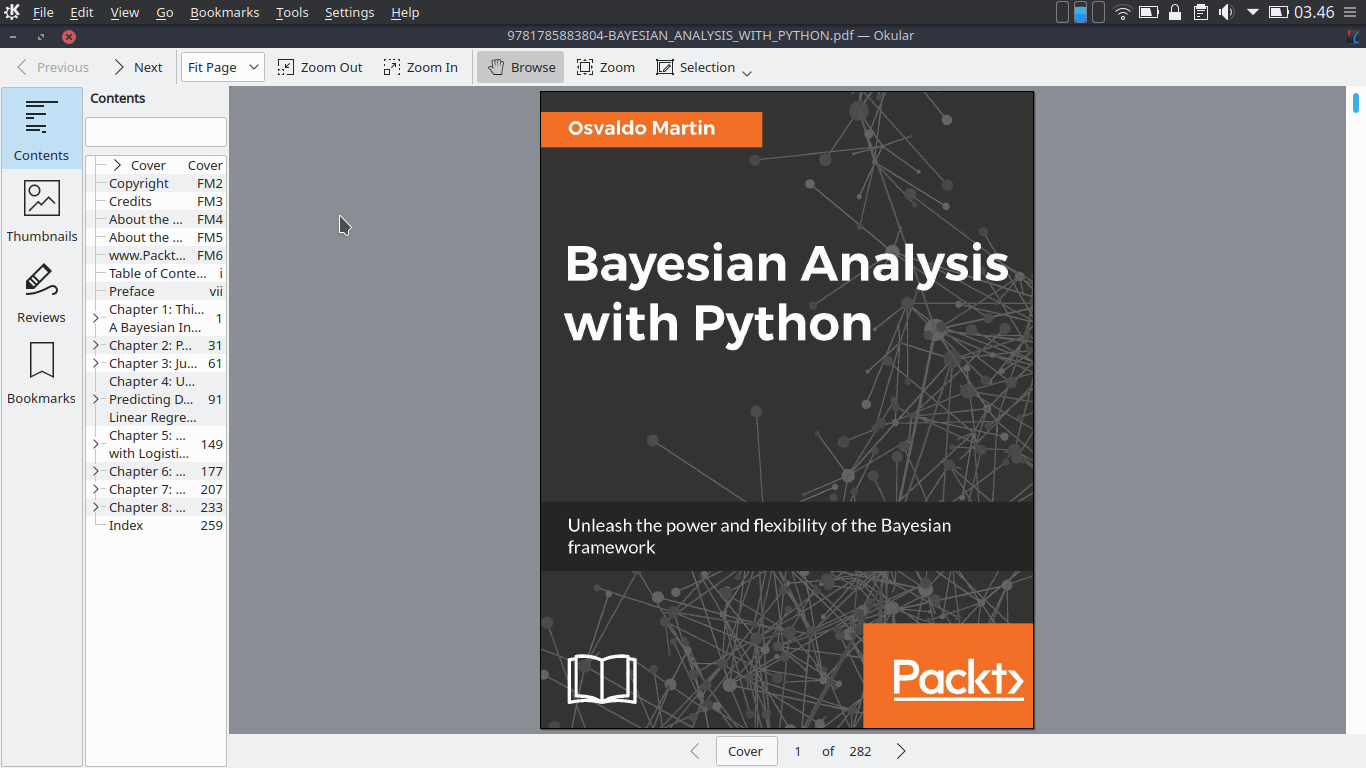
Task: Click the battery icon beside the clock
Action: pos(1278,12)
